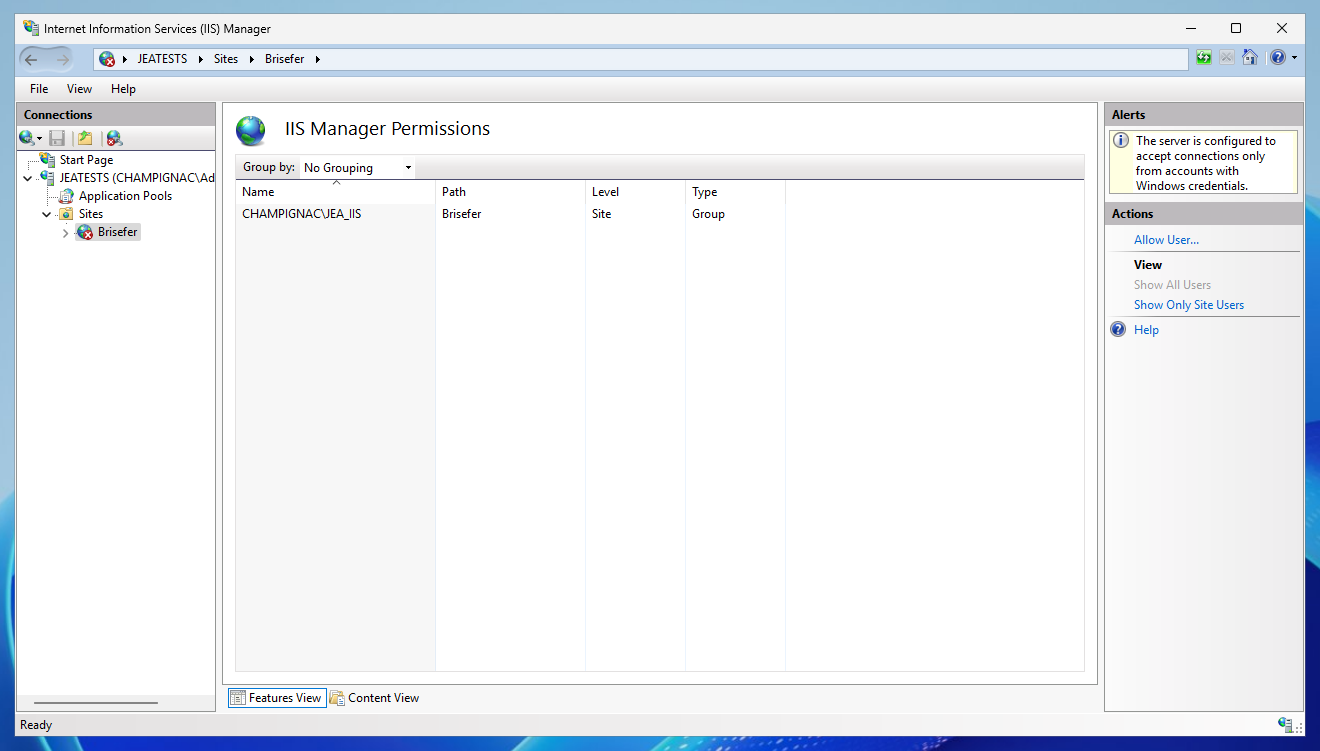The width and height of the screenshot is (1320, 751).
Task: Click the Site level cell
Action: coord(601,214)
